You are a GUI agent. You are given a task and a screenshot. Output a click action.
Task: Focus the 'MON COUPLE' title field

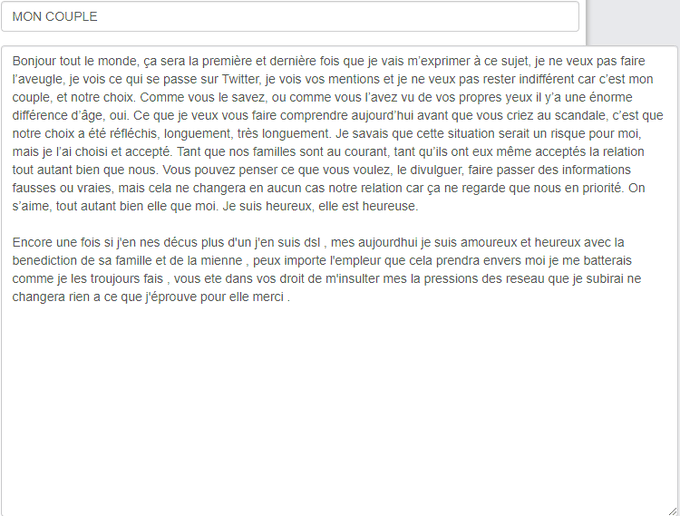tap(290, 16)
